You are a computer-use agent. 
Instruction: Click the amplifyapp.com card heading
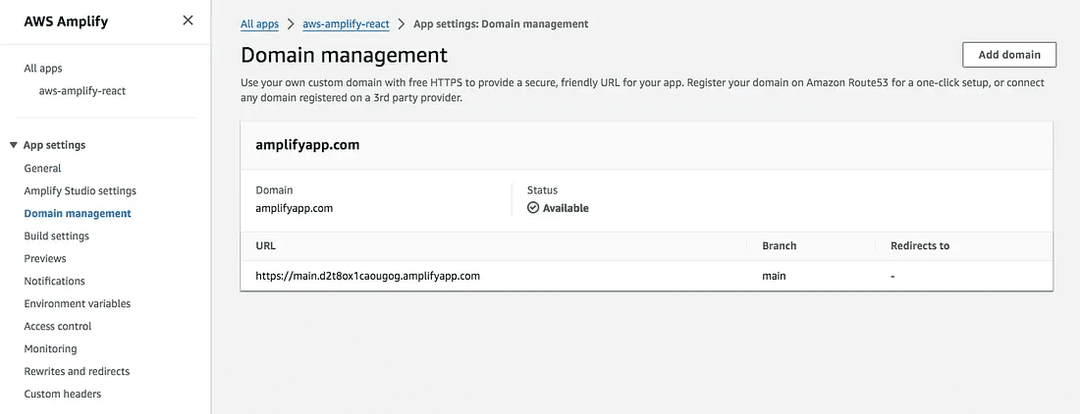click(308, 145)
